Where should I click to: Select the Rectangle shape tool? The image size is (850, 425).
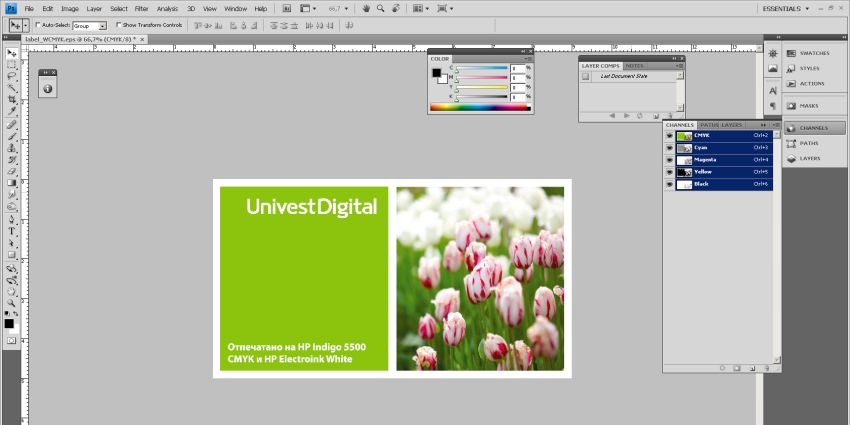click(11, 255)
